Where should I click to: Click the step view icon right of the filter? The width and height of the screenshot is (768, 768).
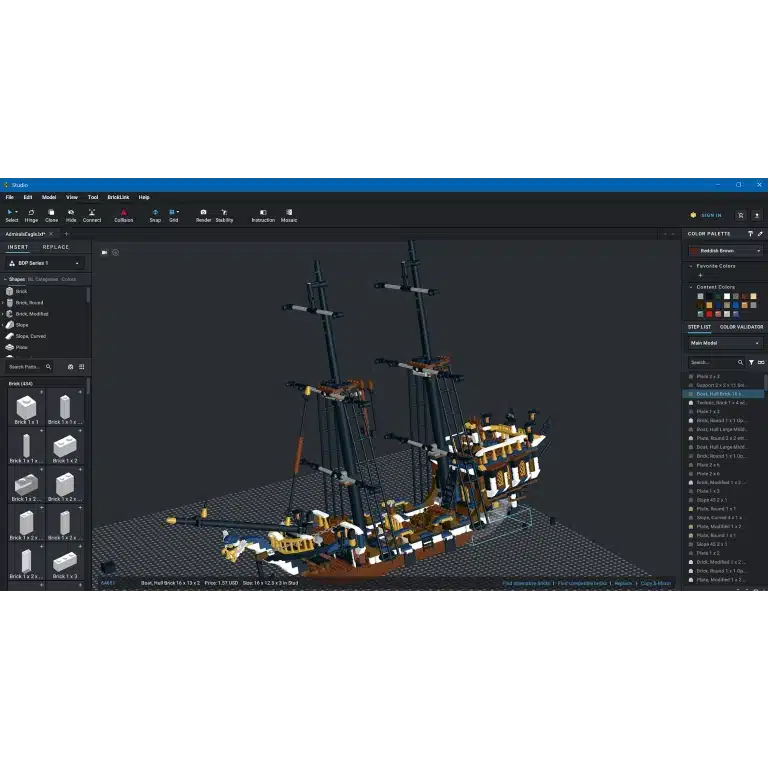tap(761, 362)
